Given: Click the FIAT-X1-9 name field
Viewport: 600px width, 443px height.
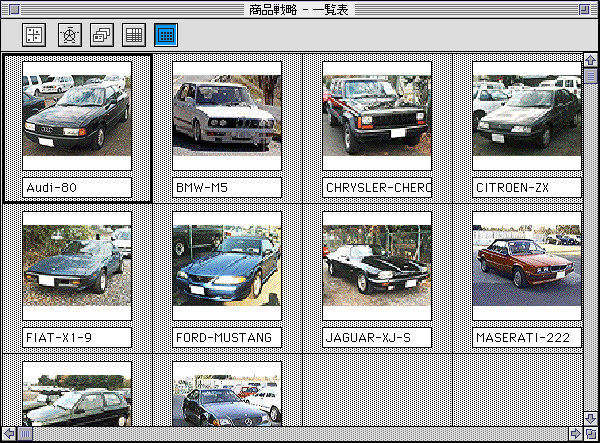Looking at the screenshot, I should pos(77,337).
